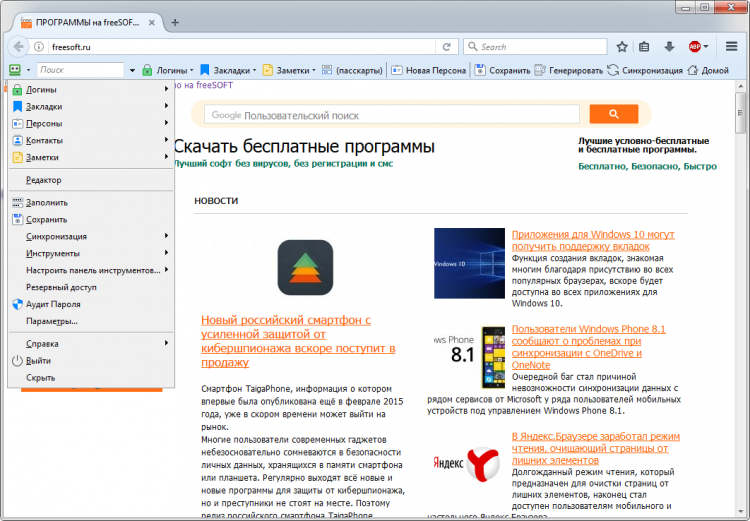This screenshot has height=521, width=750.
Task: Expand Инструменты submenu
Action: point(91,254)
